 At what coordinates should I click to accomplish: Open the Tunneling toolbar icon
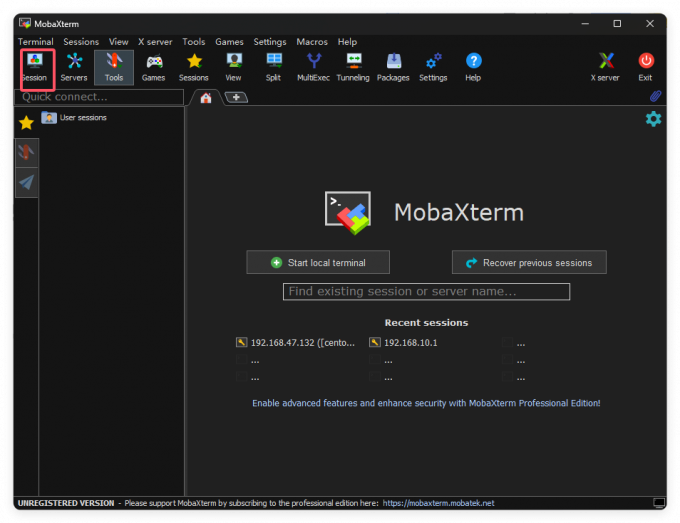[353, 68]
